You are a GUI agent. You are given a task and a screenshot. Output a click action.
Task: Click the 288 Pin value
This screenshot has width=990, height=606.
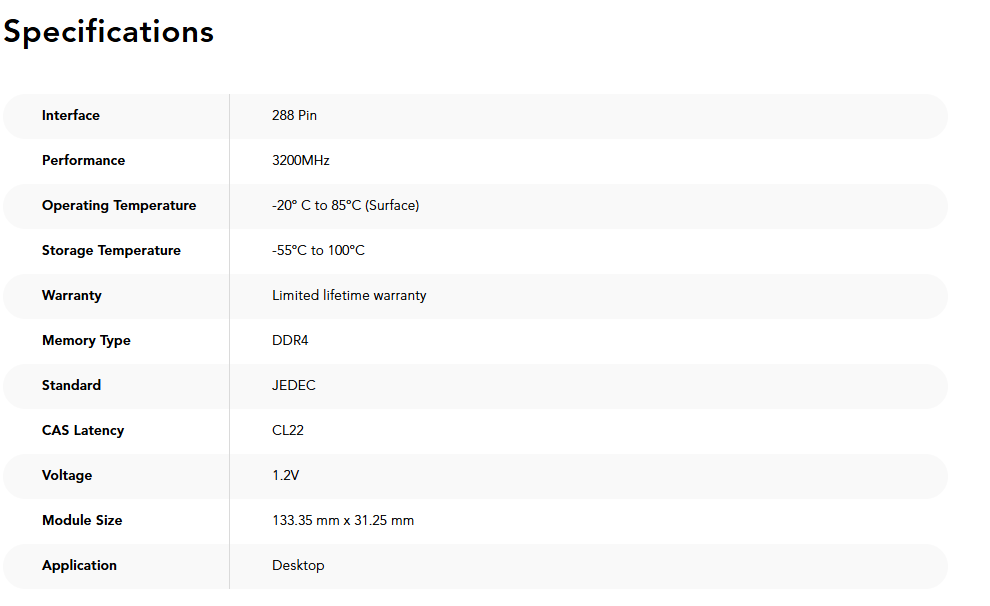294,116
